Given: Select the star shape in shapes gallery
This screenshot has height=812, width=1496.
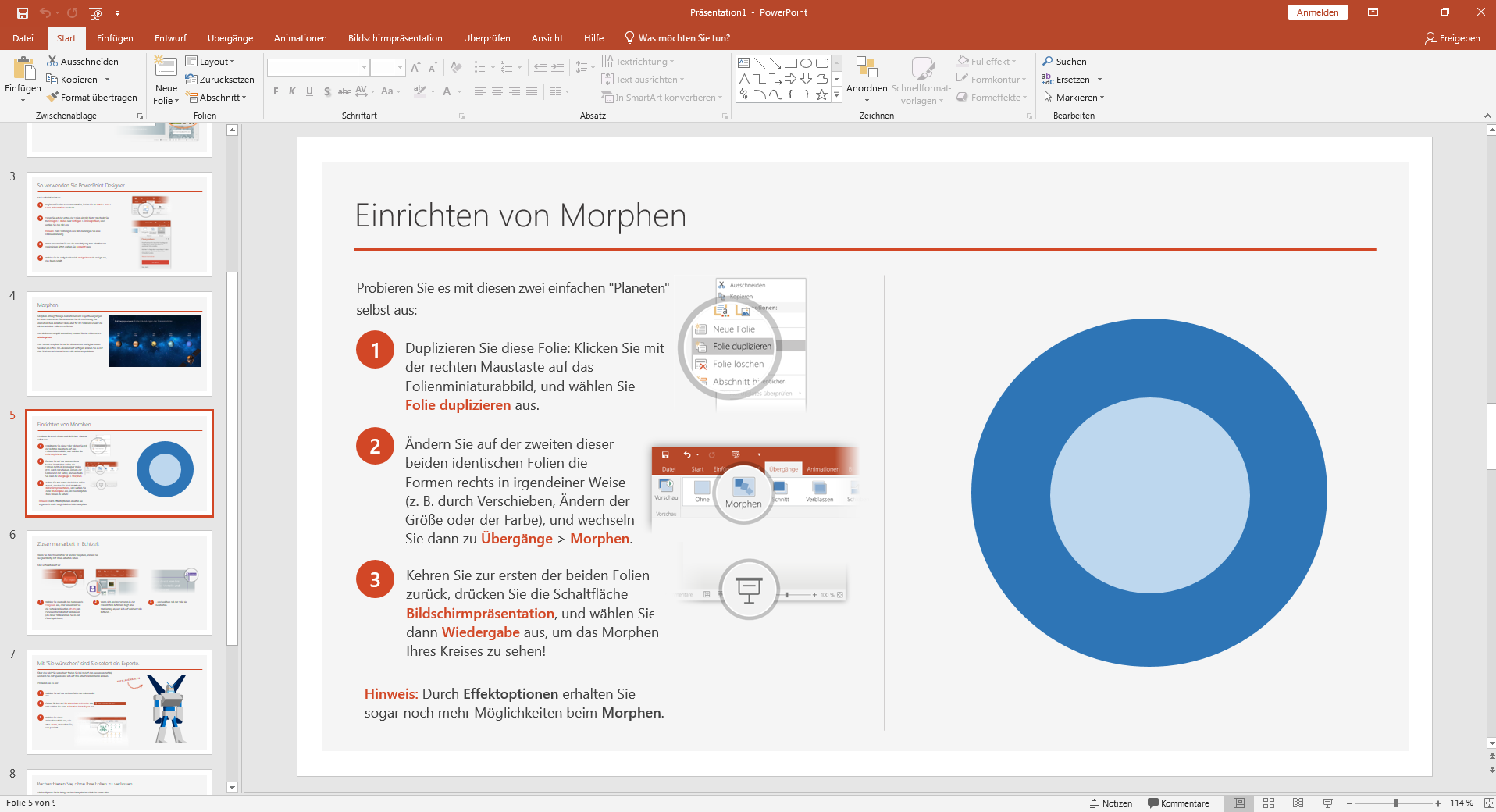Looking at the screenshot, I should pos(821,94).
